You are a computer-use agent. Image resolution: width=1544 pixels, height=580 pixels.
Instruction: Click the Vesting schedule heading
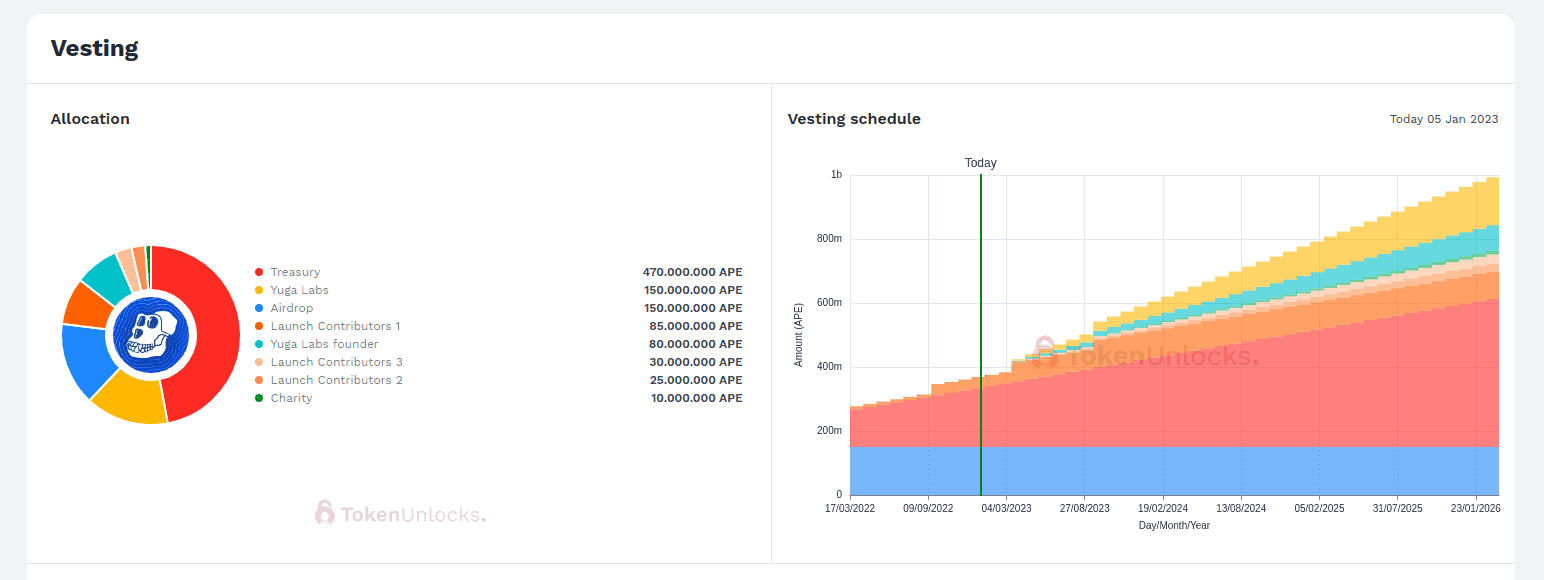(854, 119)
